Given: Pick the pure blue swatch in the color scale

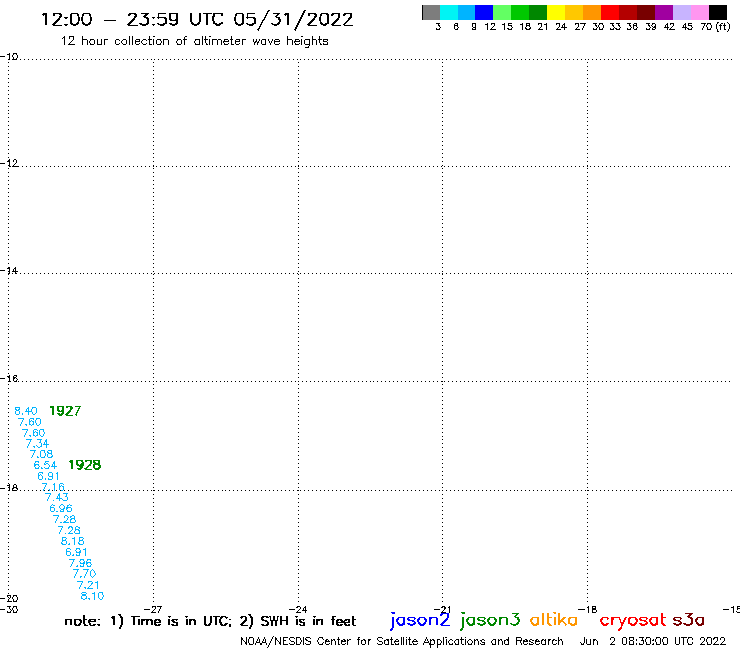Looking at the screenshot, I should (x=484, y=12).
